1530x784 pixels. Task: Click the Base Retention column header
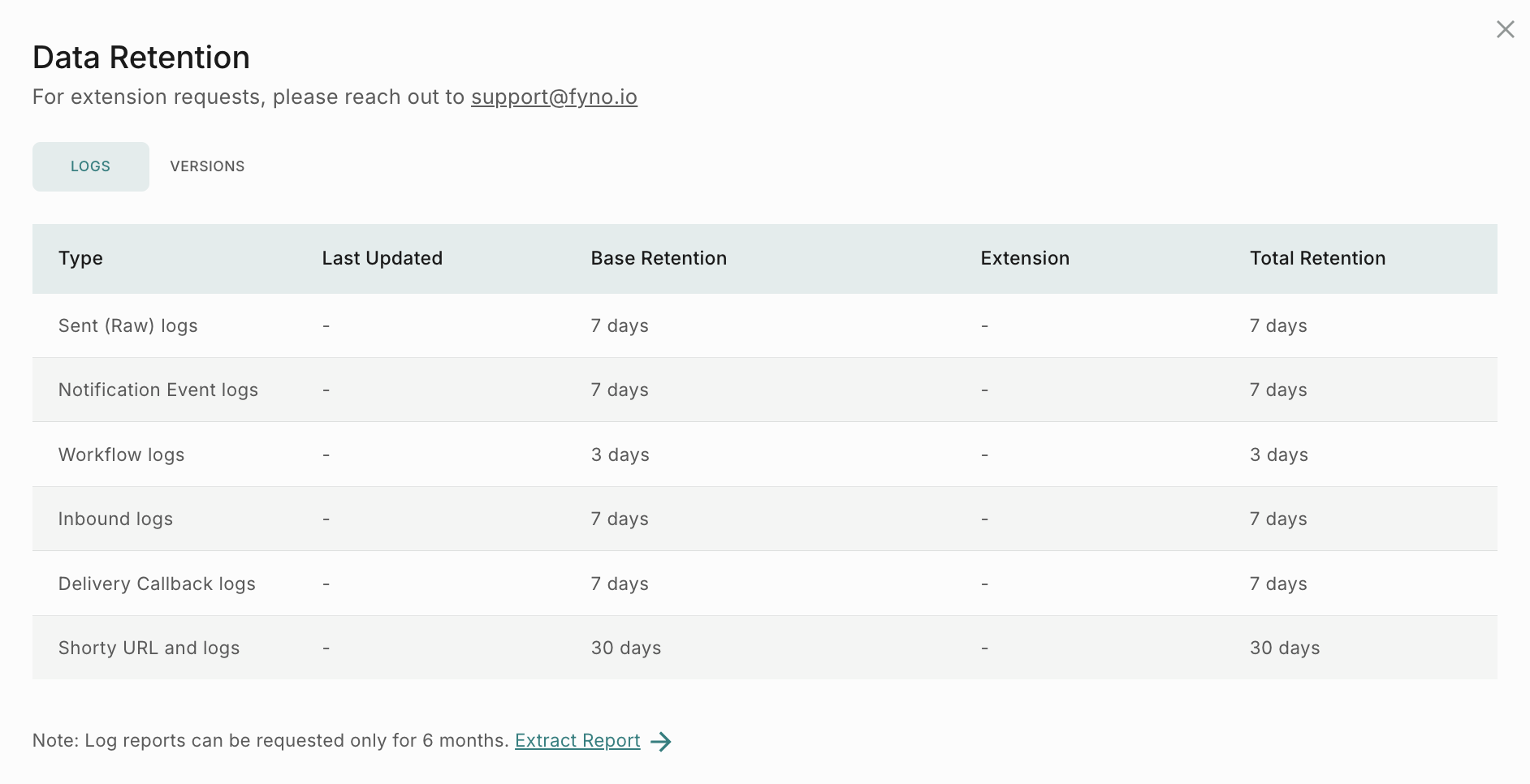tap(659, 258)
